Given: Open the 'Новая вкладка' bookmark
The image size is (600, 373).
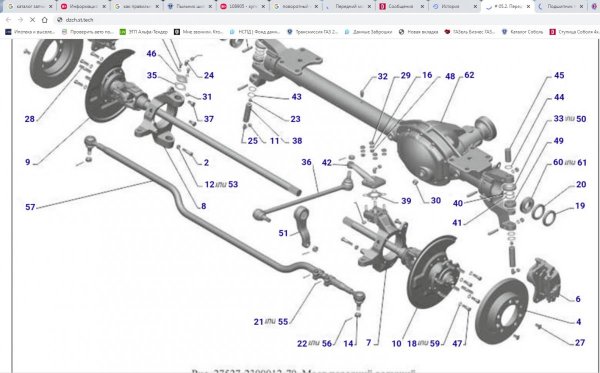Looking at the screenshot, I should pyautogui.click(x=418, y=32).
